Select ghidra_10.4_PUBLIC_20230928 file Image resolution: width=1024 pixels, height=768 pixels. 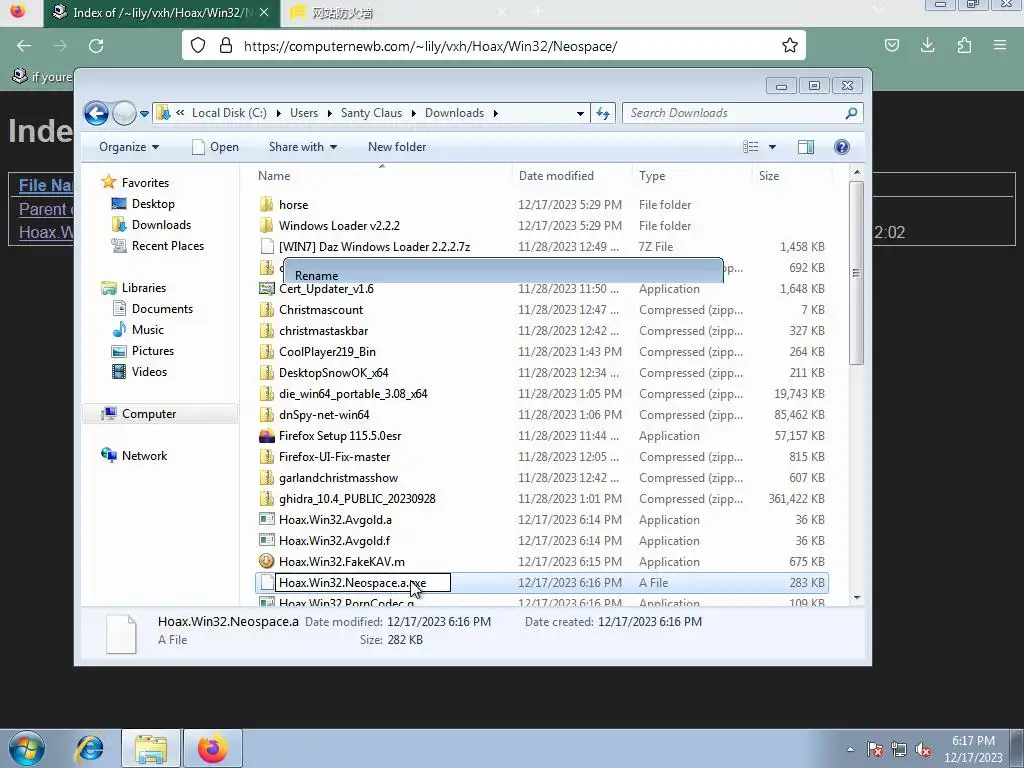pyautogui.click(x=357, y=498)
